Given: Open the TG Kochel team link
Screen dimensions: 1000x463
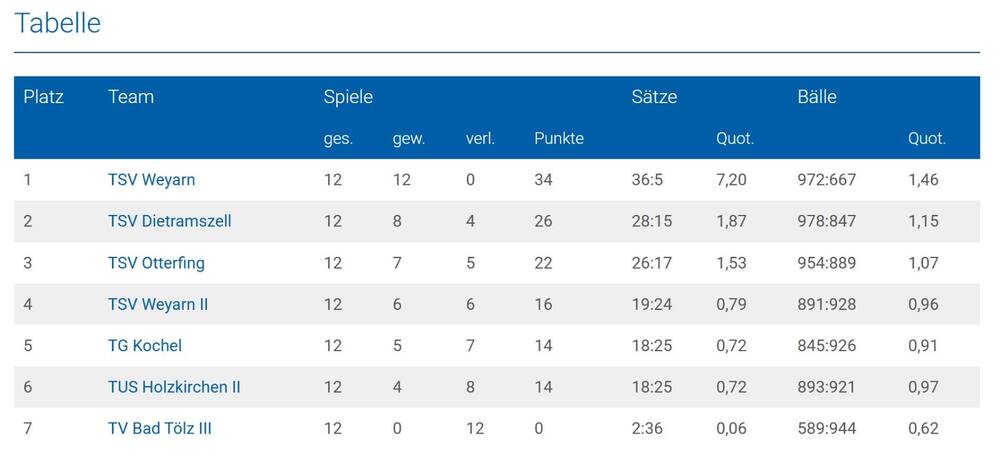Looking at the screenshot, I should [x=145, y=346].
